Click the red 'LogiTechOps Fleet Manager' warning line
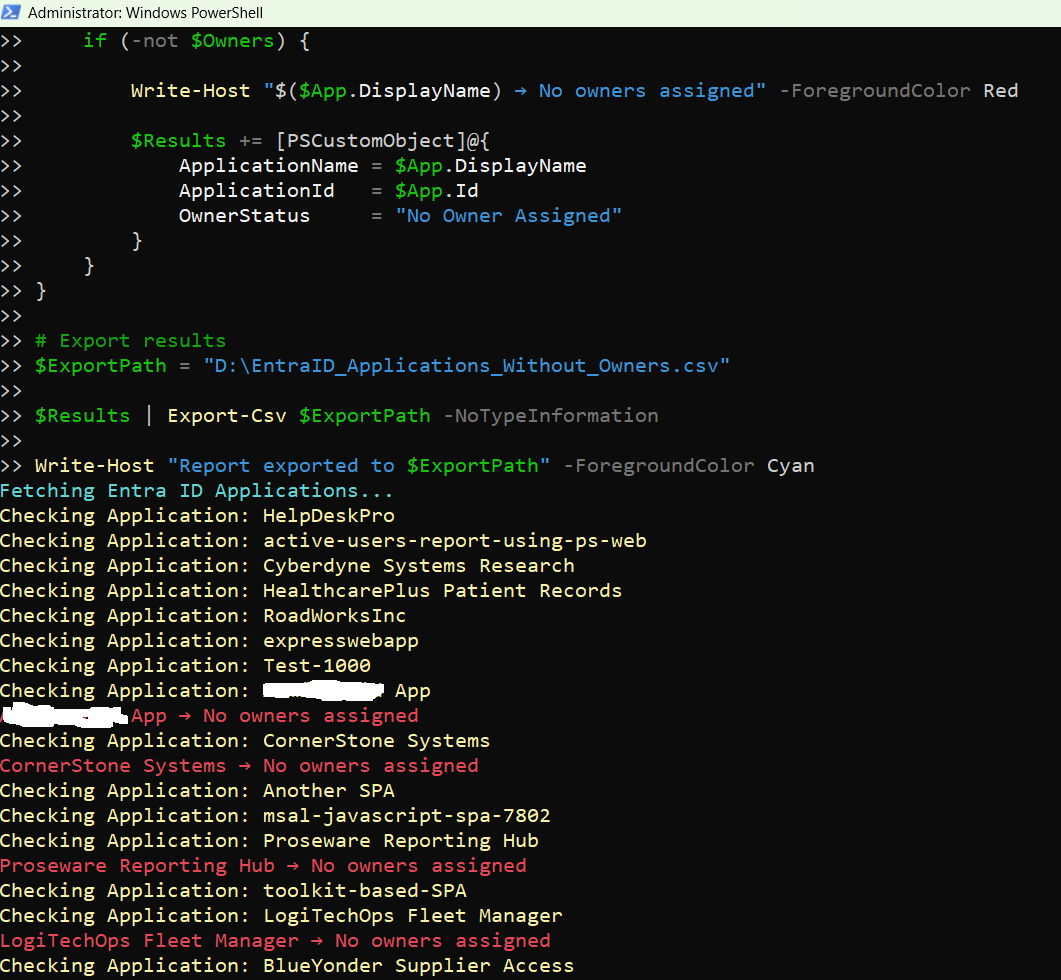The image size is (1061, 980). [x=275, y=941]
